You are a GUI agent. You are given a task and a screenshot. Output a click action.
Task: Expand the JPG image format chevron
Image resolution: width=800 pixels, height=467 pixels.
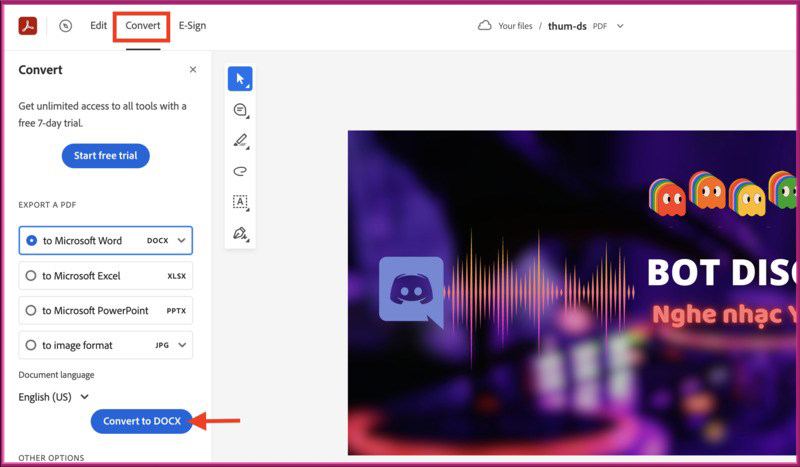tap(182, 345)
